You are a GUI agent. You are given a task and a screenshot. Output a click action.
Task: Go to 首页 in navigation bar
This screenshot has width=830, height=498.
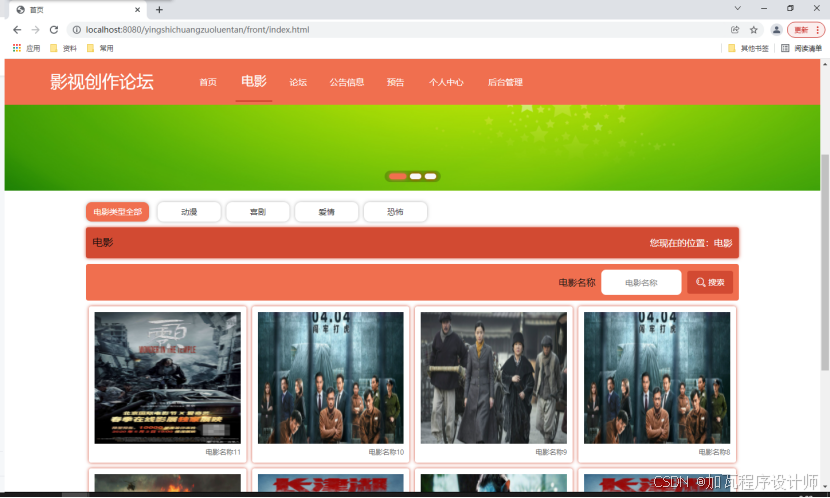[208, 82]
